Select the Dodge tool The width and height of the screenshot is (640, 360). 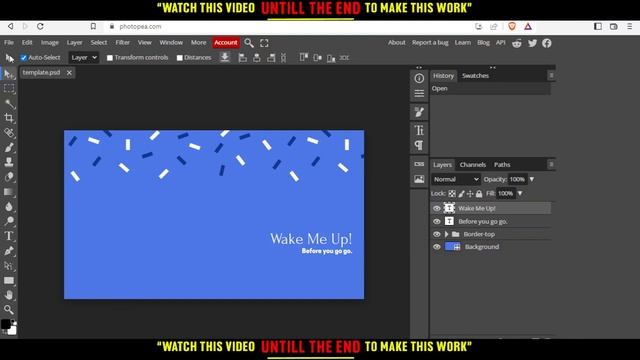click(9, 221)
